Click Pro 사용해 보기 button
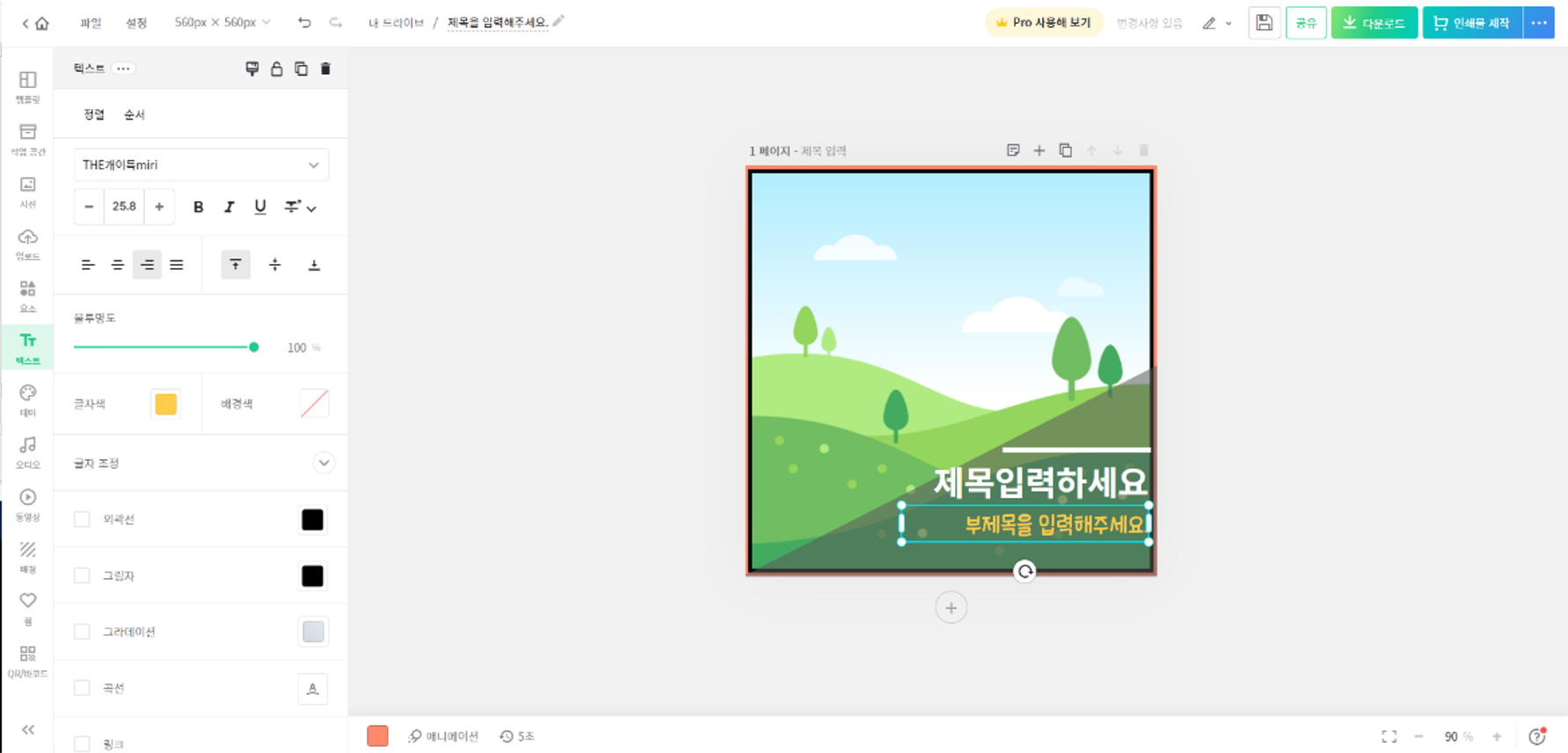 point(1043,23)
